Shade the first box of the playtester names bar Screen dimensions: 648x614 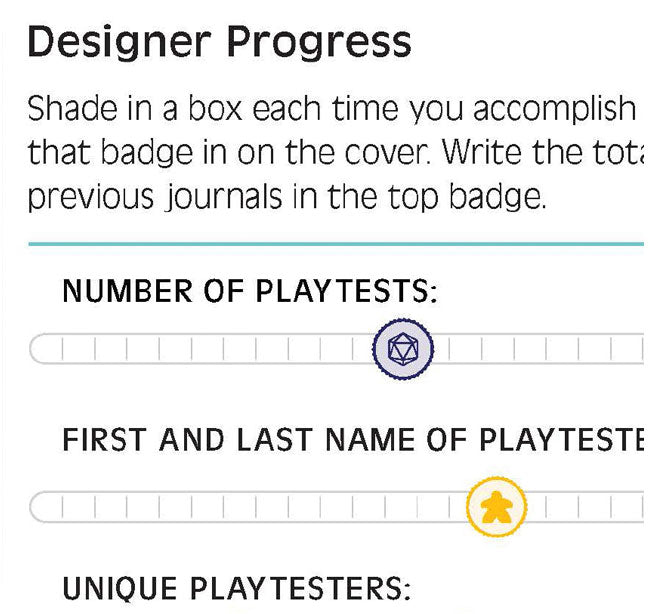point(46,507)
